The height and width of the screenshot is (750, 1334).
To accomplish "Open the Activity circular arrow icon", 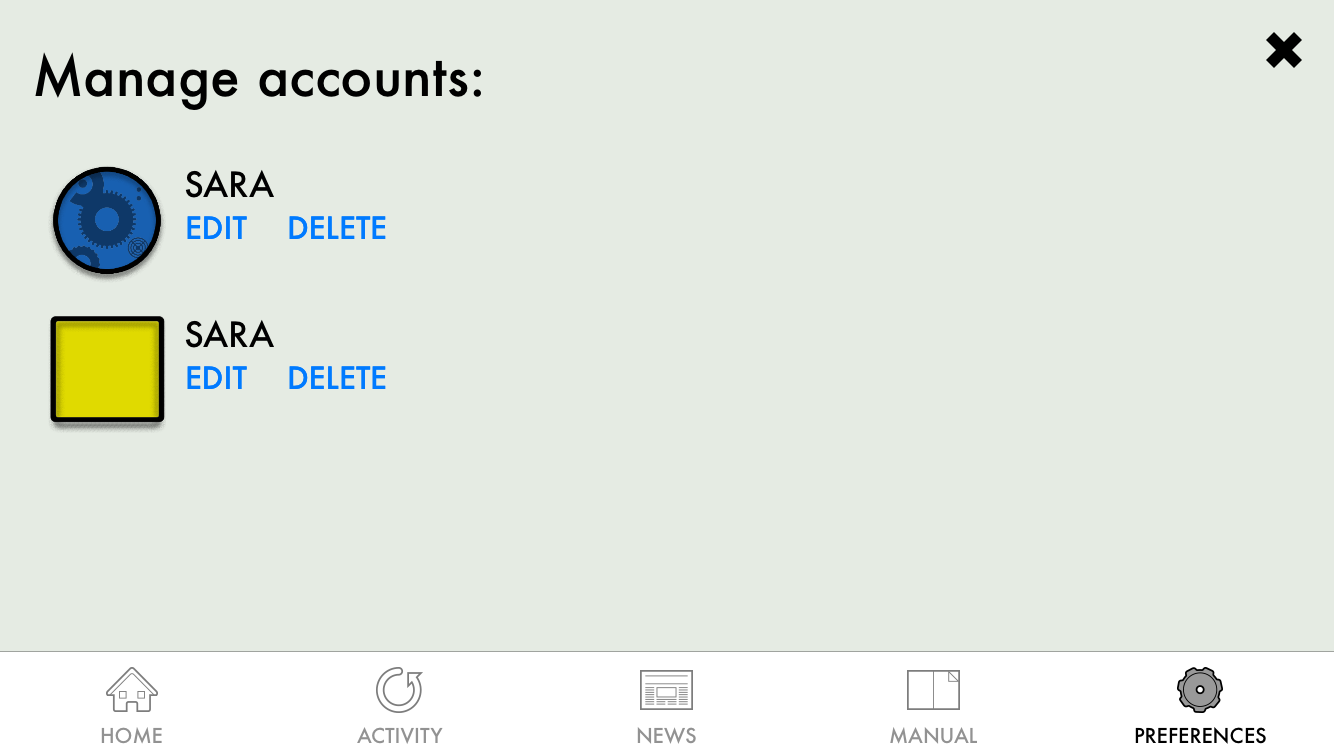I will 399,690.
